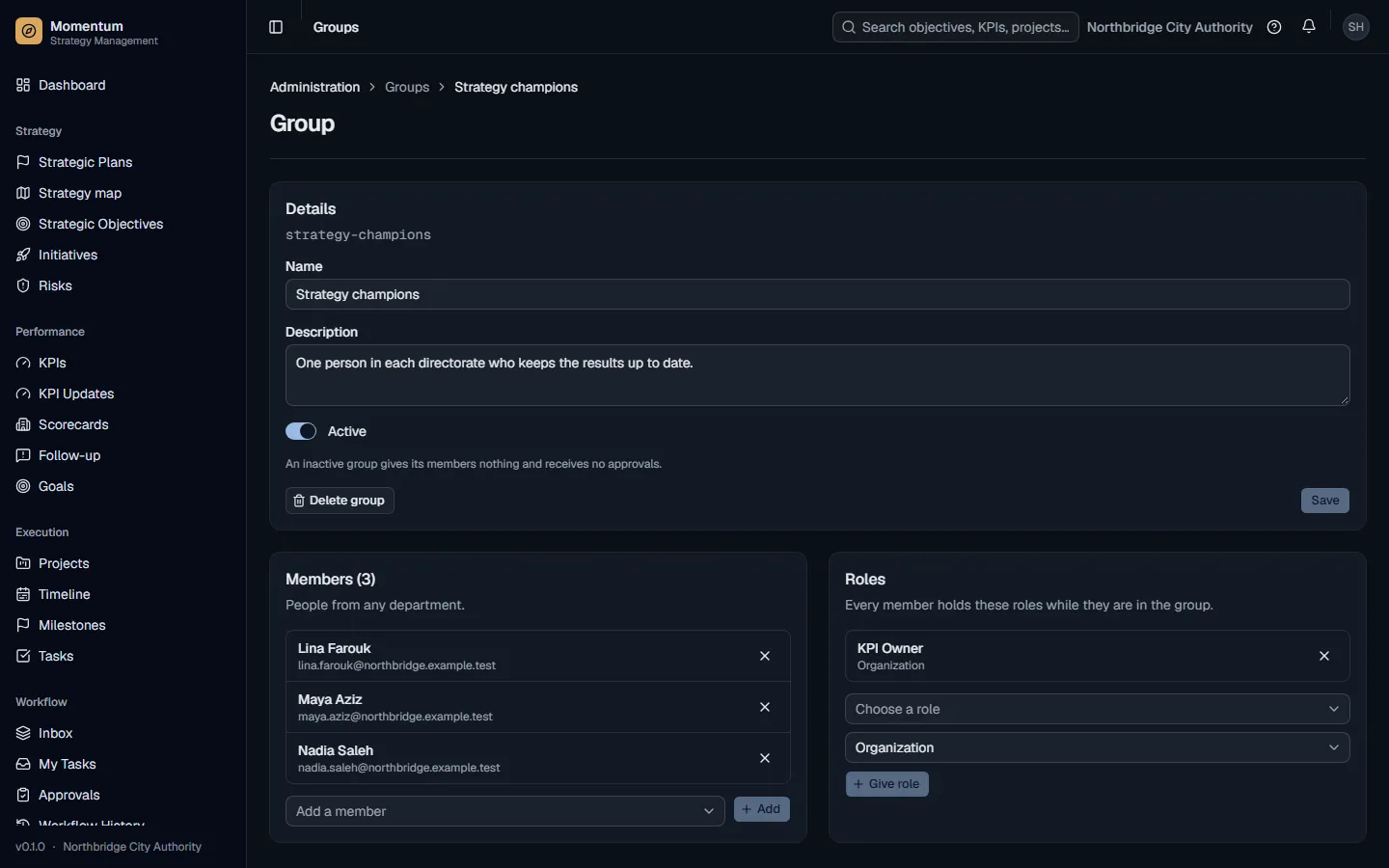The image size is (1389, 868).
Task: Open the Add a member dropdown
Action: pos(505,811)
